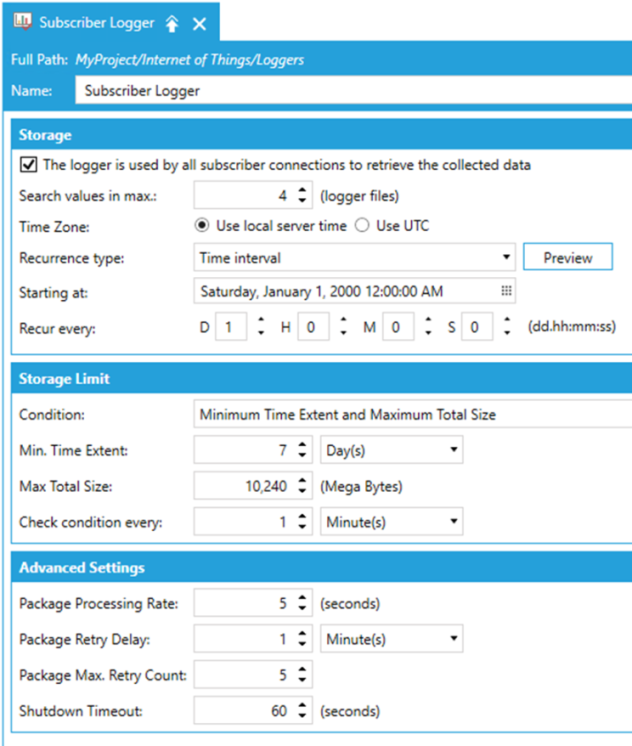Screen dimensions: 632x746
Task: Increase the Package Max. Retry Count value
Action: tap(302, 669)
